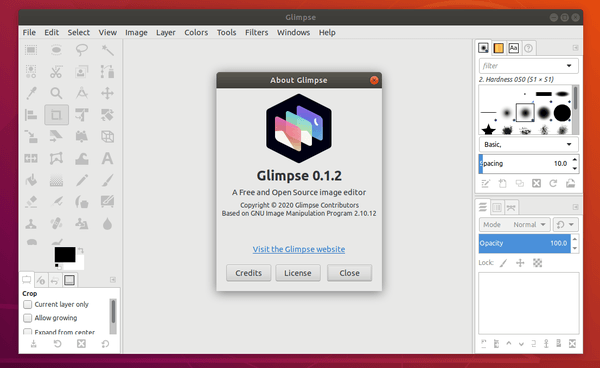This screenshot has width=600, height=368.
Task: Delete the brush in Brushes panel
Action: pos(536,184)
